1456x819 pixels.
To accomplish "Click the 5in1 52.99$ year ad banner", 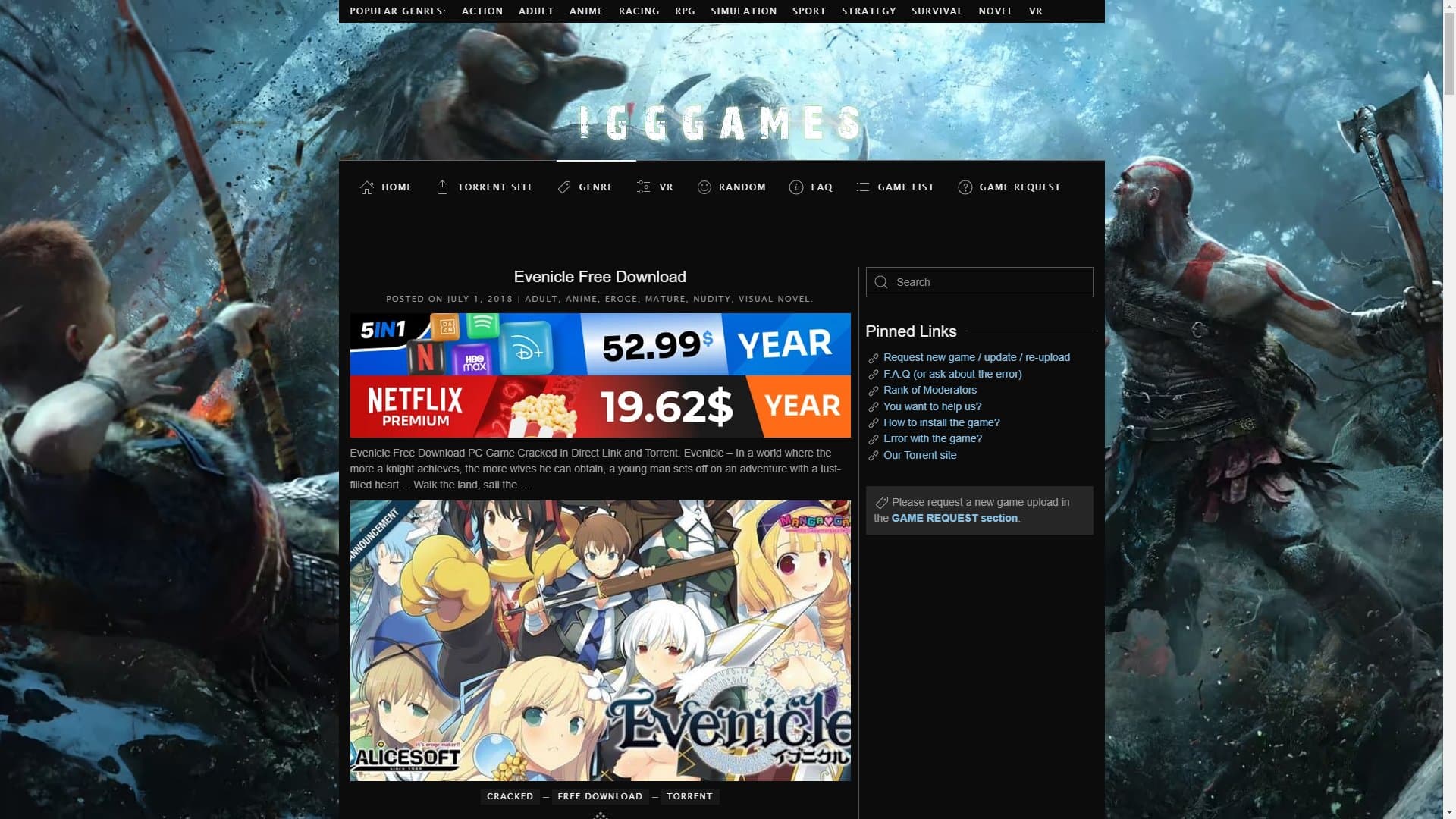I will [600, 344].
